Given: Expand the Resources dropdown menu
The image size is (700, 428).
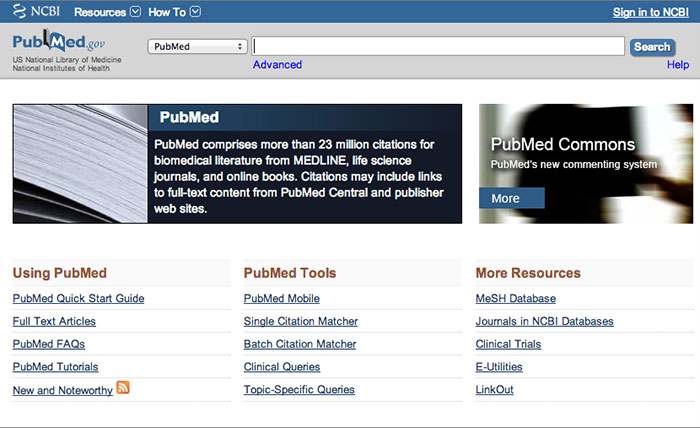Looking at the screenshot, I should click(107, 12).
